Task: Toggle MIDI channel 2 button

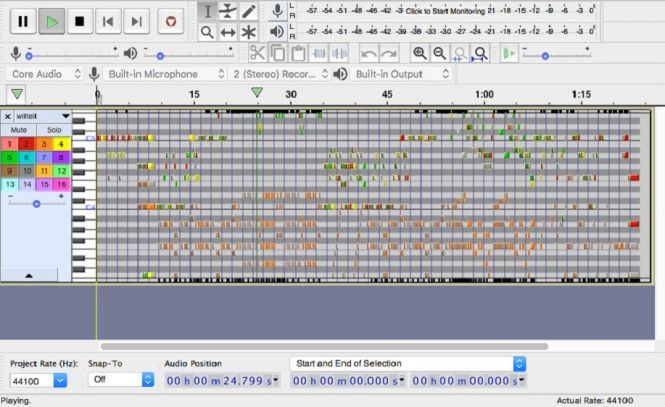Action: coord(27,144)
